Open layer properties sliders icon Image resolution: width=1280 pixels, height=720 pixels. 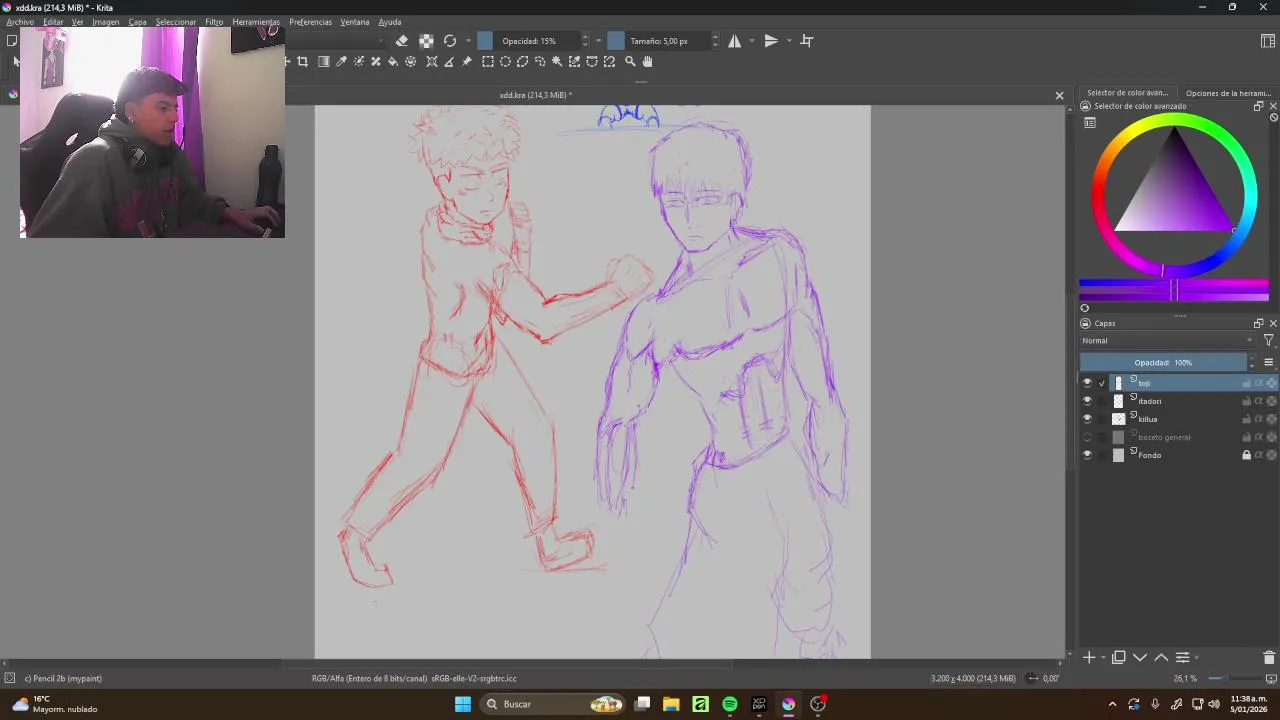tap(1182, 657)
